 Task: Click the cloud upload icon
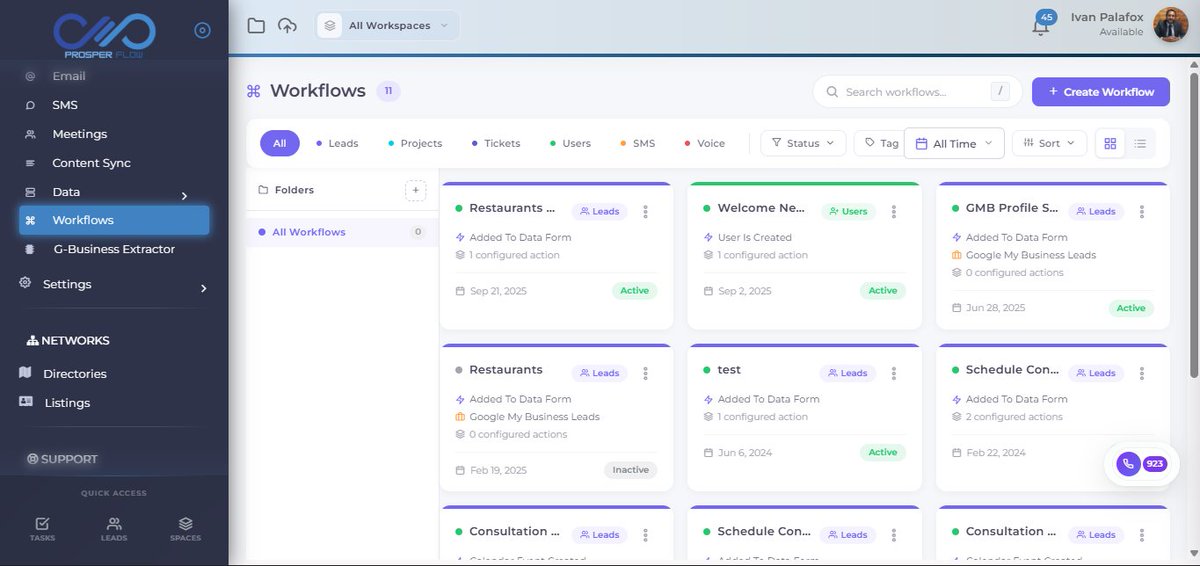(x=287, y=26)
